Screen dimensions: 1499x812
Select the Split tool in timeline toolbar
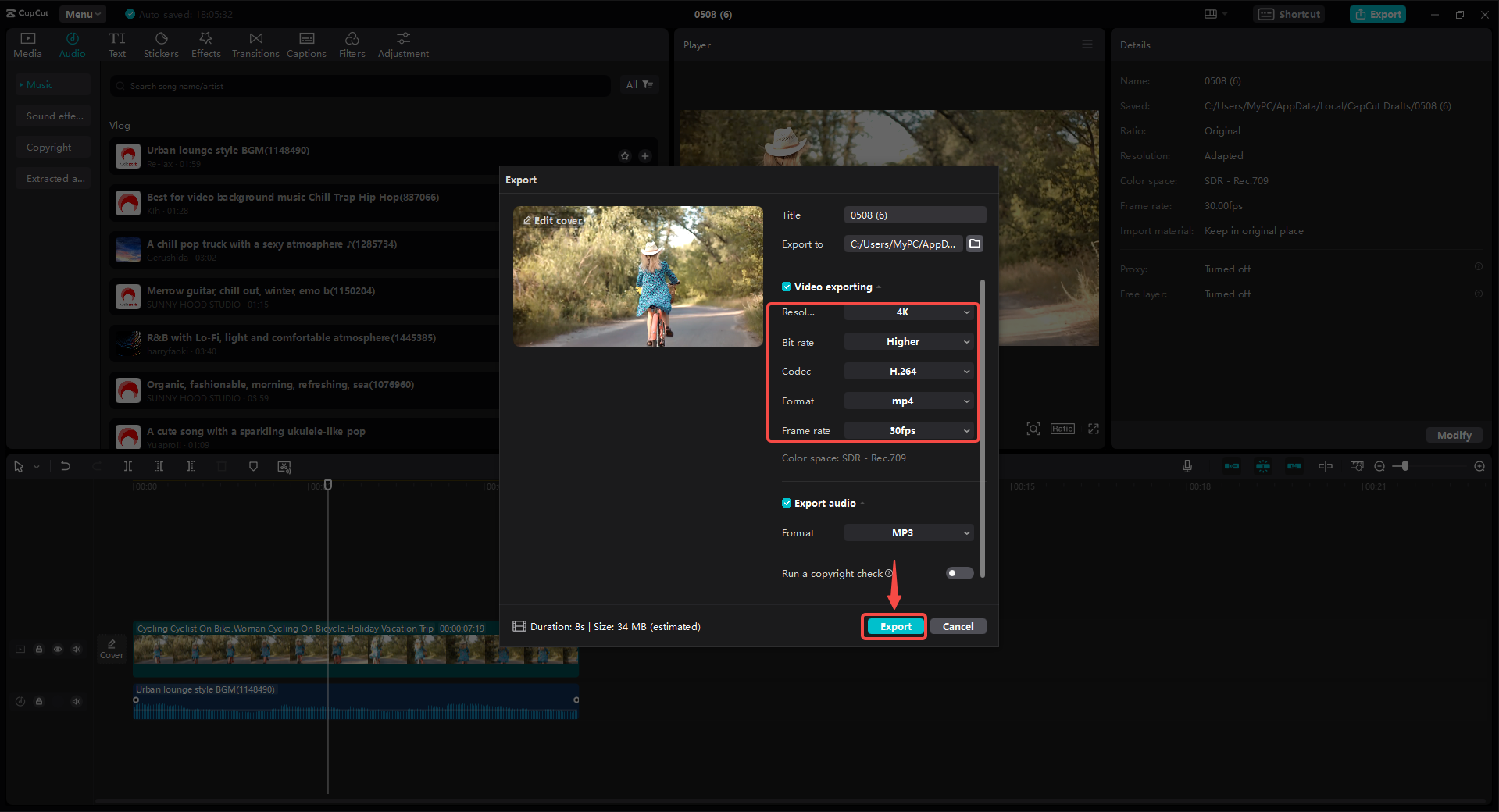click(x=128, y=466)
